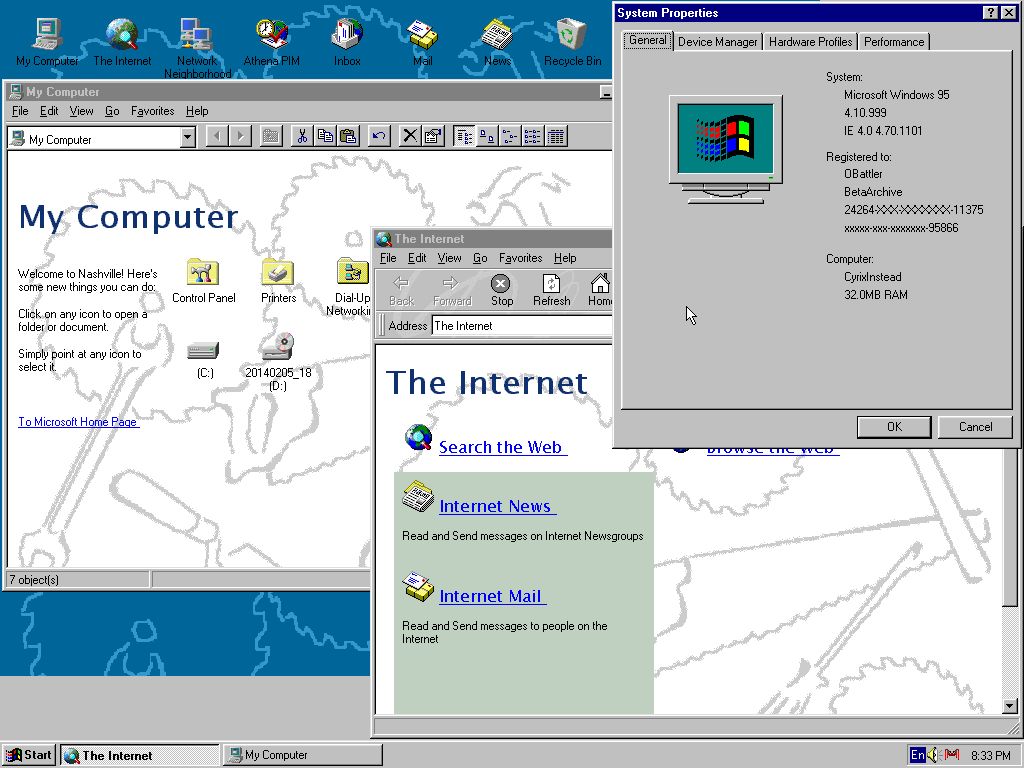Click scroll down arrow in The Internet window
Viewport: 1024px width, 768px height.
1010,706
